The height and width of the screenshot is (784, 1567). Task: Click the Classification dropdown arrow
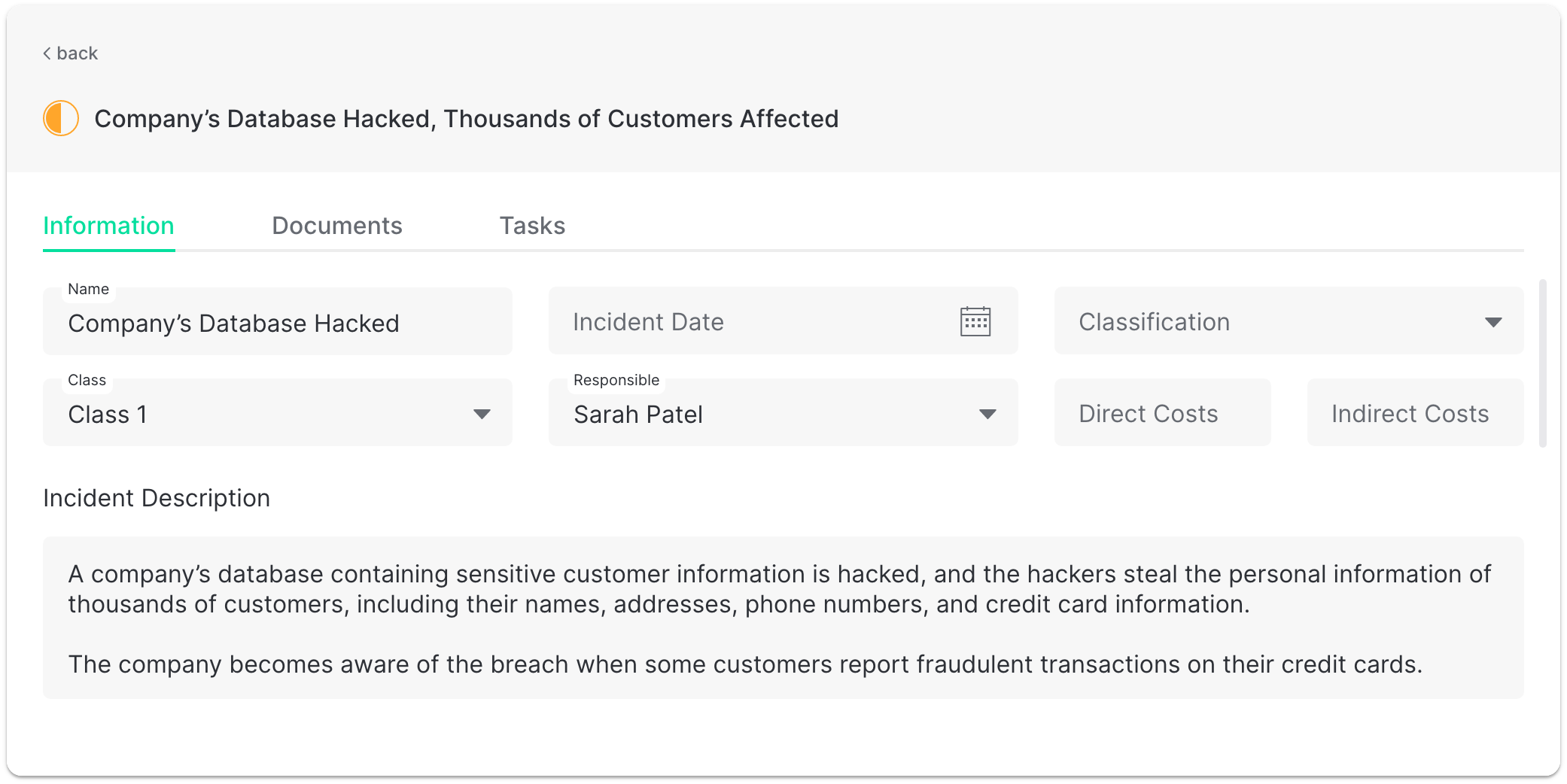tap(1492, 322)
